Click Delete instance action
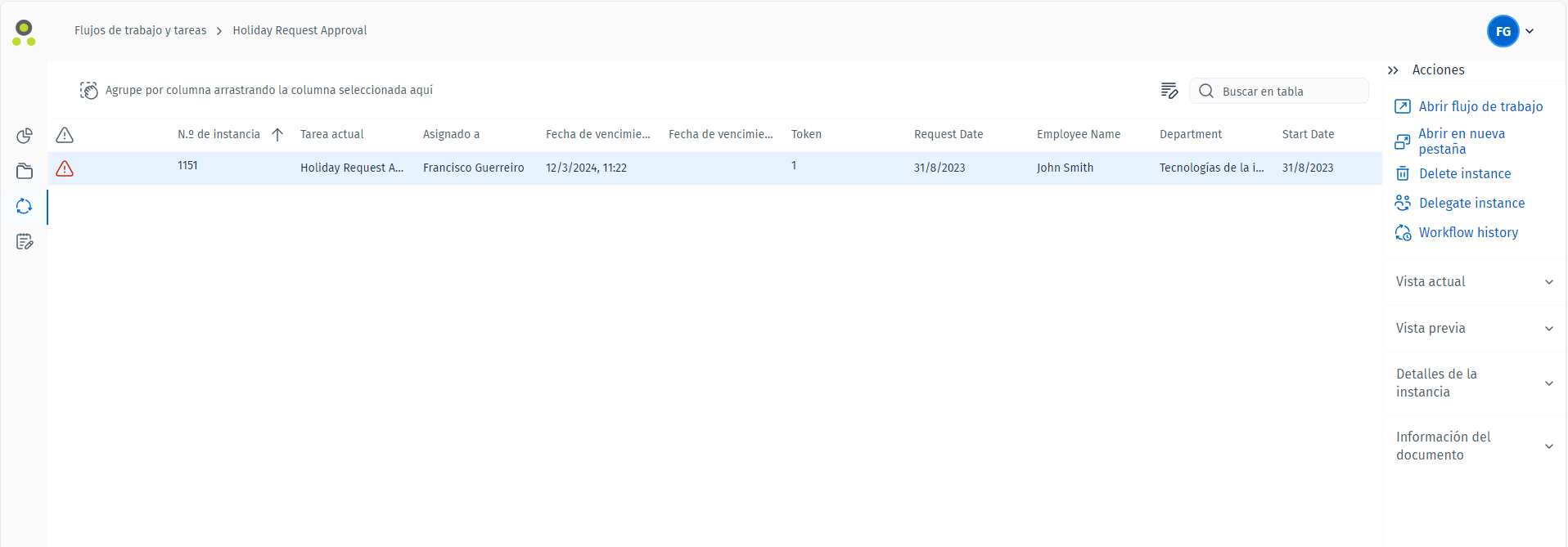The image size is (1568, 547). (x=1464, y=173)
